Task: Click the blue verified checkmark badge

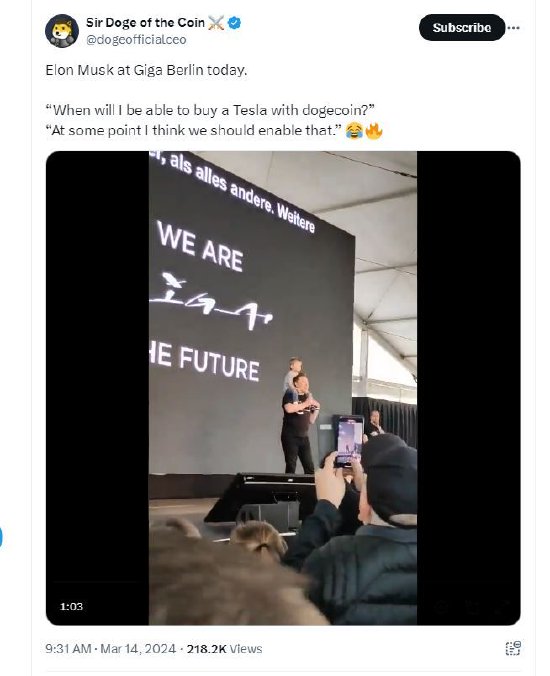Action: [234, 23]
